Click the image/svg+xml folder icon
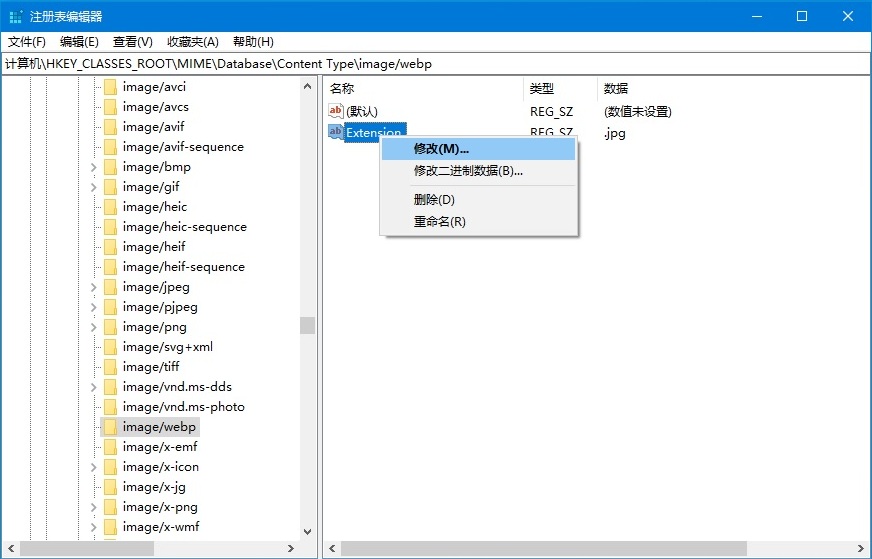 tap(110, 347)
